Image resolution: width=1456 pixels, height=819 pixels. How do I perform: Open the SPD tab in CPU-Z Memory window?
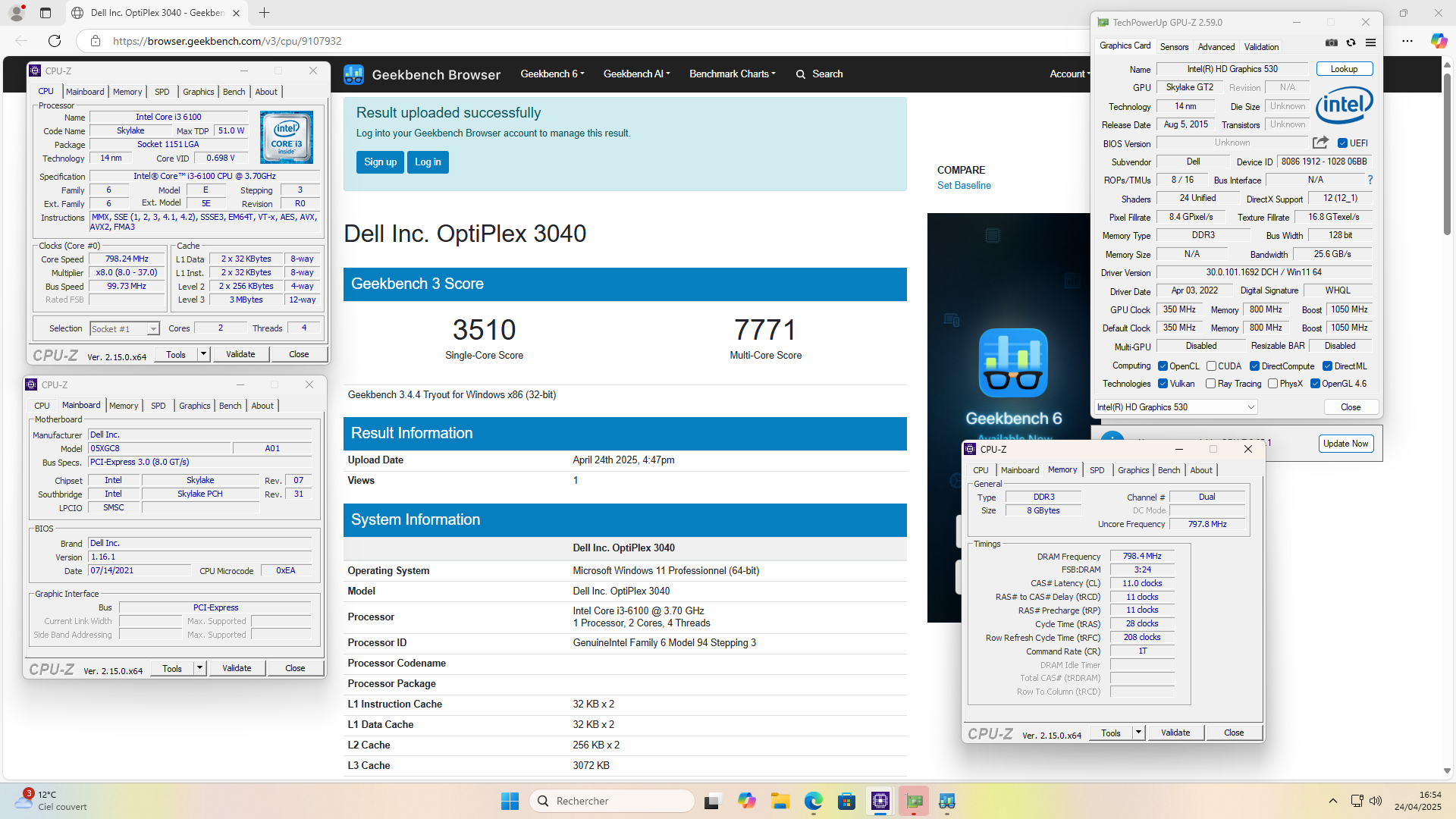[x=1097, y=470]
